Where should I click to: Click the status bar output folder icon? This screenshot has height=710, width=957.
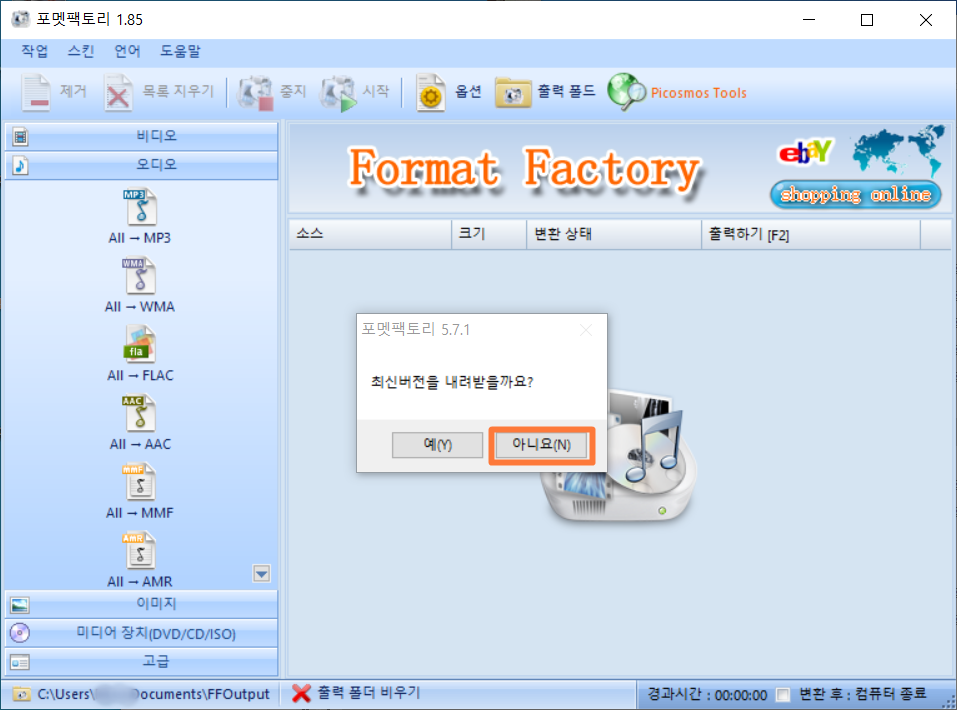click(x=22, y=695)
